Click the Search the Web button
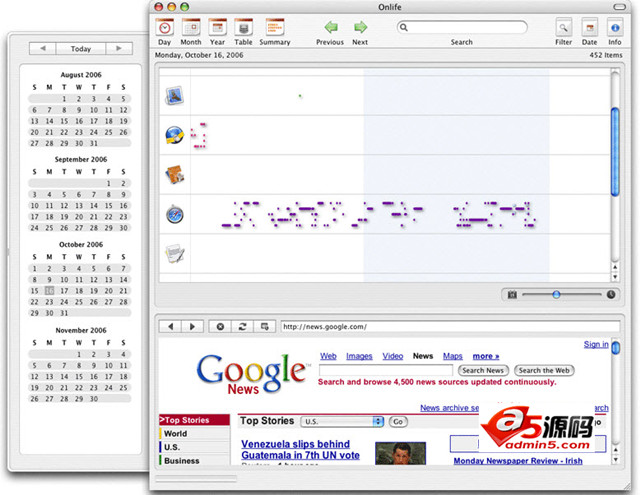The width and height of the screenshot is (640, 495). pyautogui.click(x=544, y=371)
